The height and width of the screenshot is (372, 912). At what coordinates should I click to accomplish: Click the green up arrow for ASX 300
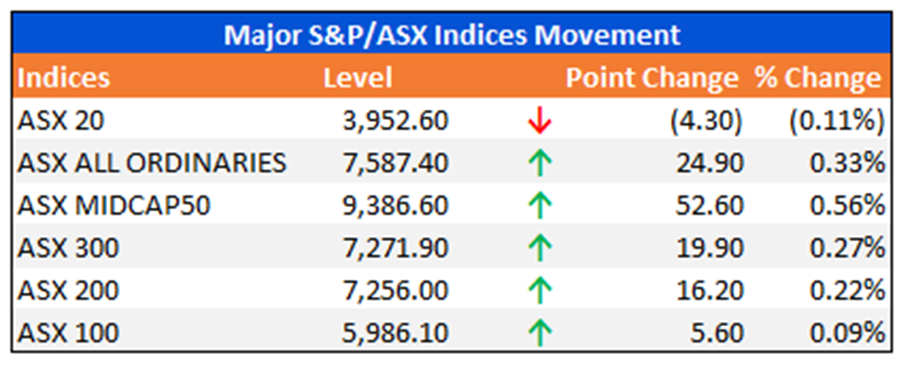click(540, 249)
